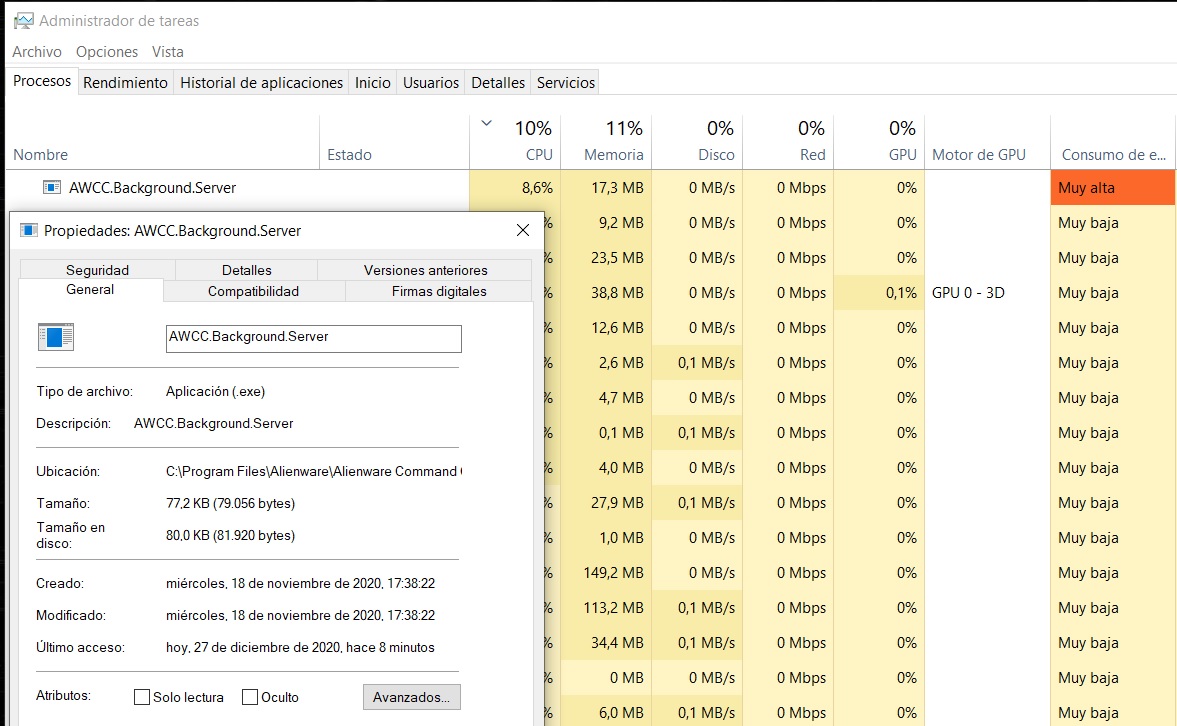Open the Archivo menu
Screen dimensions: 1177x726
tap(37, 52)
